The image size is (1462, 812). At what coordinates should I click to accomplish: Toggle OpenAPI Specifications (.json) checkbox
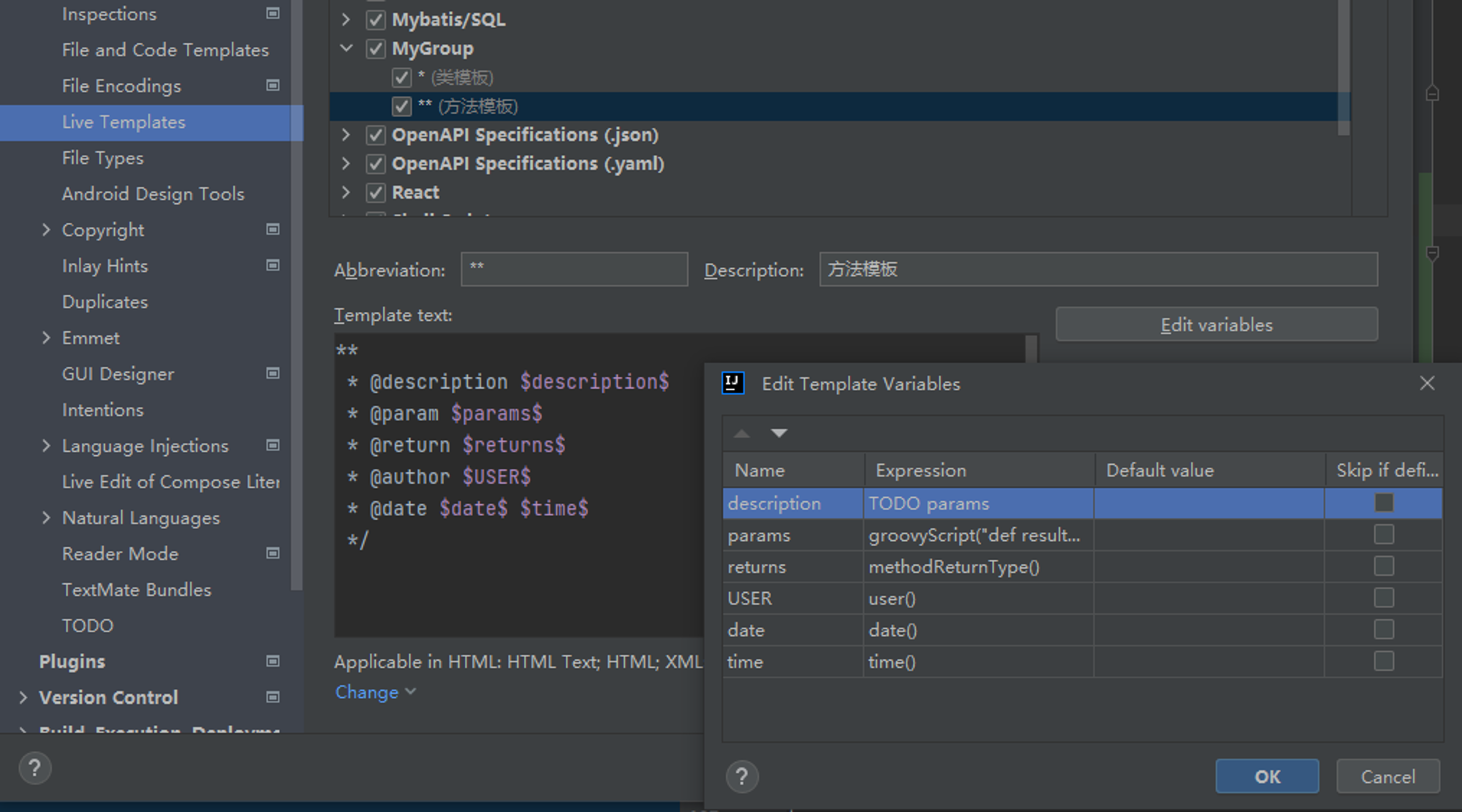(376, 134)
